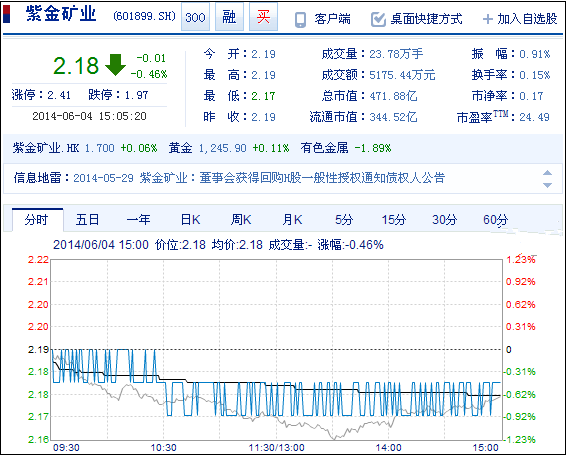
Task: Open the 桌面快捷方式 desktop shortcut link
Action: point(427,19)
